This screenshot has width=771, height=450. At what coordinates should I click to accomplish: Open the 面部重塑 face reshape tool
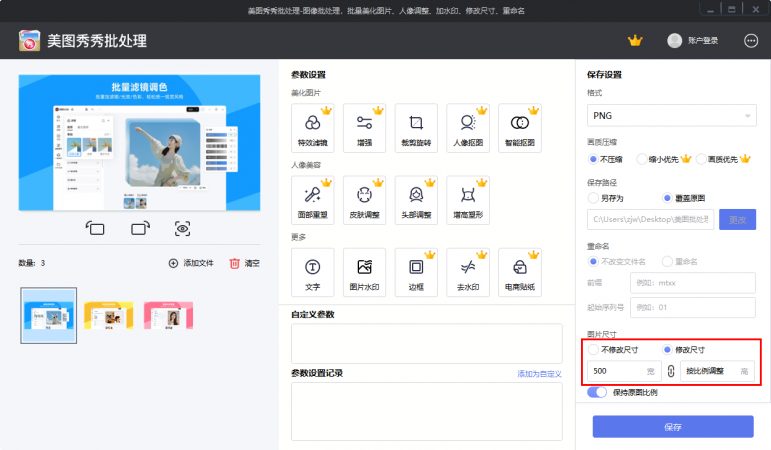(x=312, y=199)
